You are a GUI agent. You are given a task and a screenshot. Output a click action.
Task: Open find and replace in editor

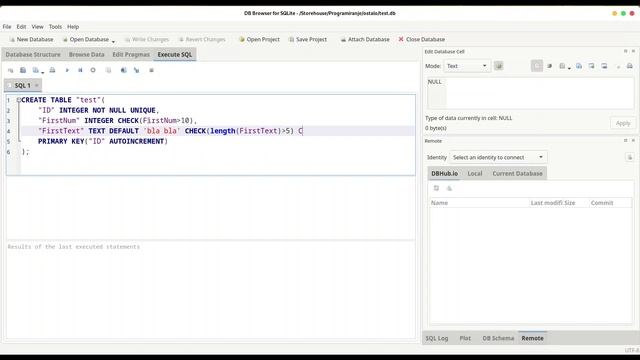click(x=136, y=70)
